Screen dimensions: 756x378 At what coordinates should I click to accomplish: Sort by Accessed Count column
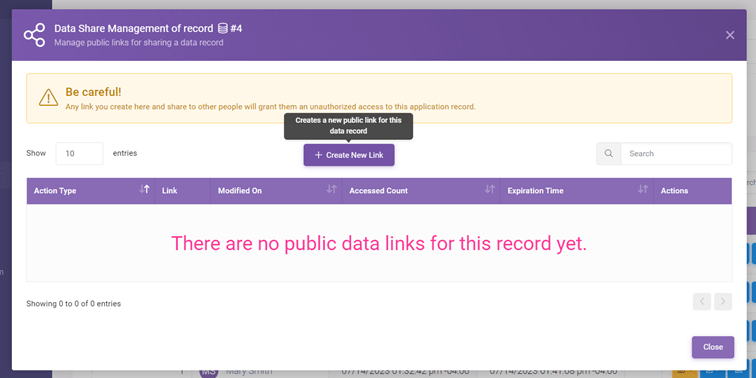tap(421, 191)
